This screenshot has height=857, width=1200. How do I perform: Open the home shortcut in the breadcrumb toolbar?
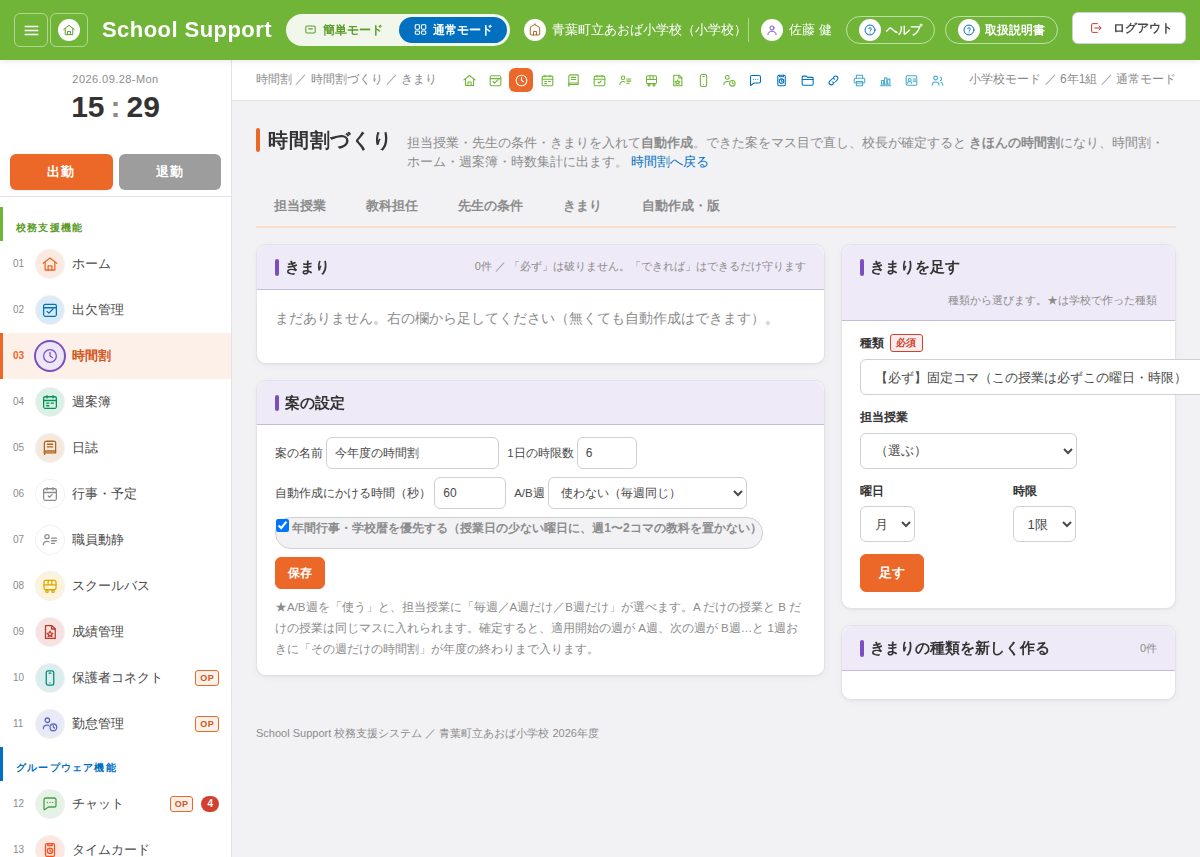[469, 80]
